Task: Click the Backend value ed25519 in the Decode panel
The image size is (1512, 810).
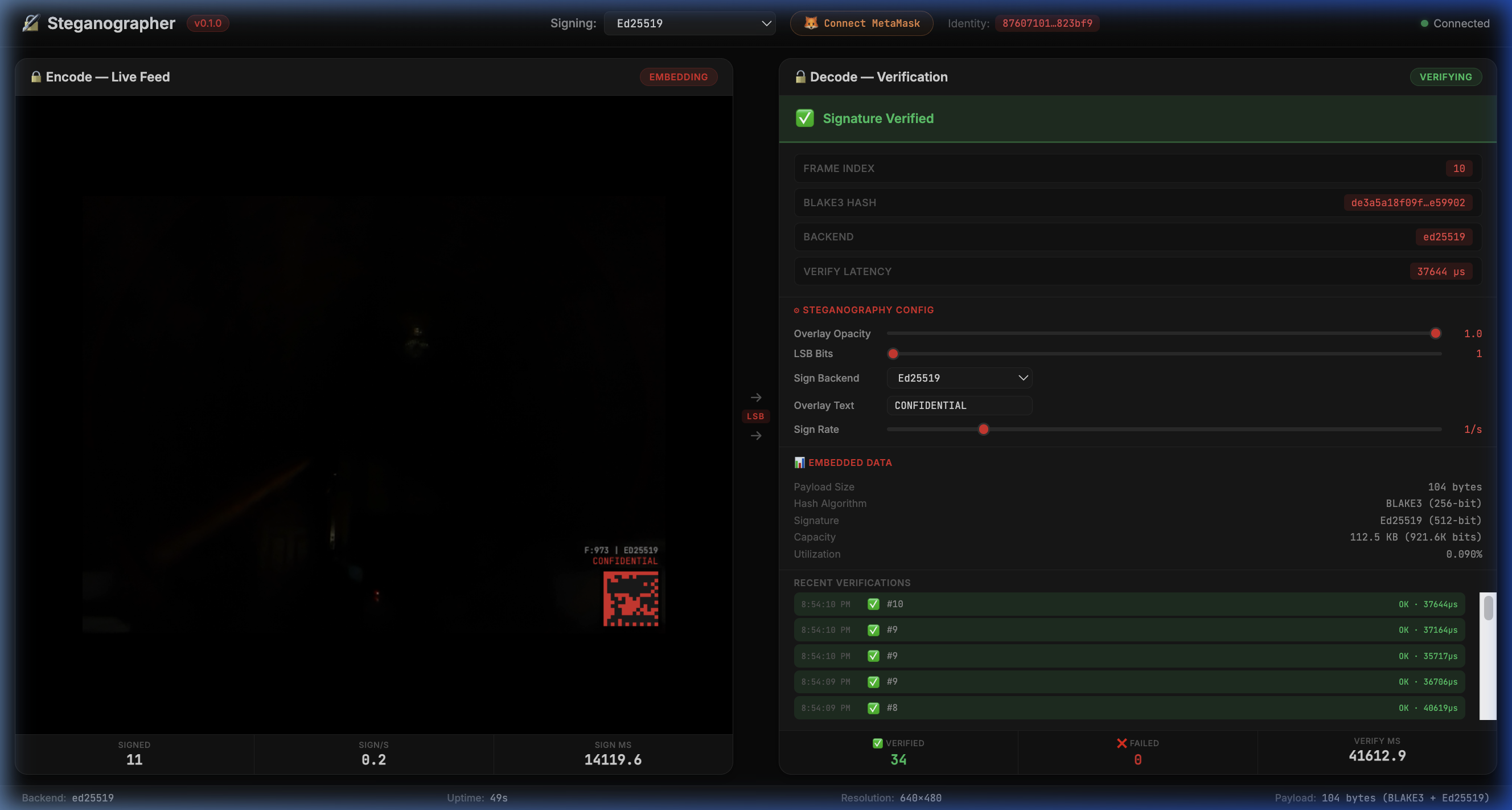Action: point(1444,237)
